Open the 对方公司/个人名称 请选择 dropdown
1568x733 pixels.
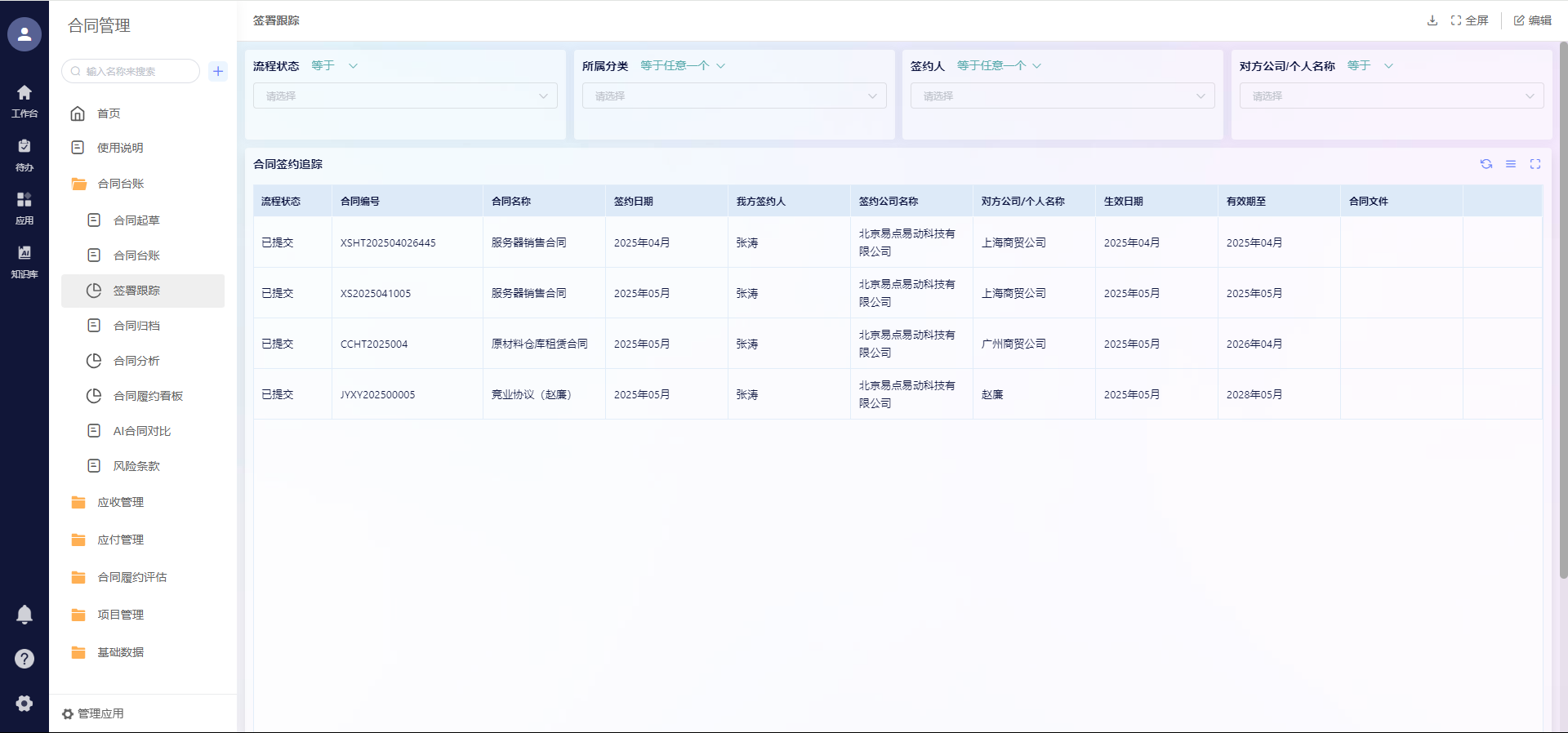pyautogui.click(x=1391, y=96)
